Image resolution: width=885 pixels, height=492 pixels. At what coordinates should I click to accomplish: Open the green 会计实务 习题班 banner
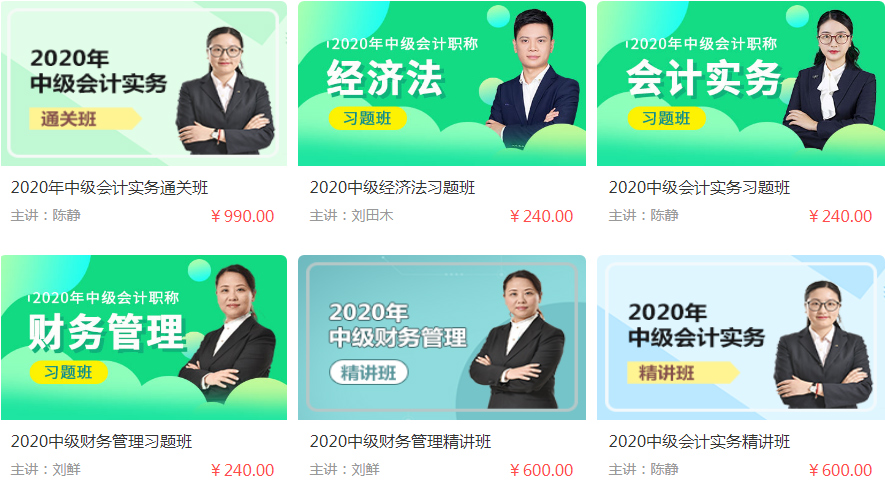coord(741,84)
